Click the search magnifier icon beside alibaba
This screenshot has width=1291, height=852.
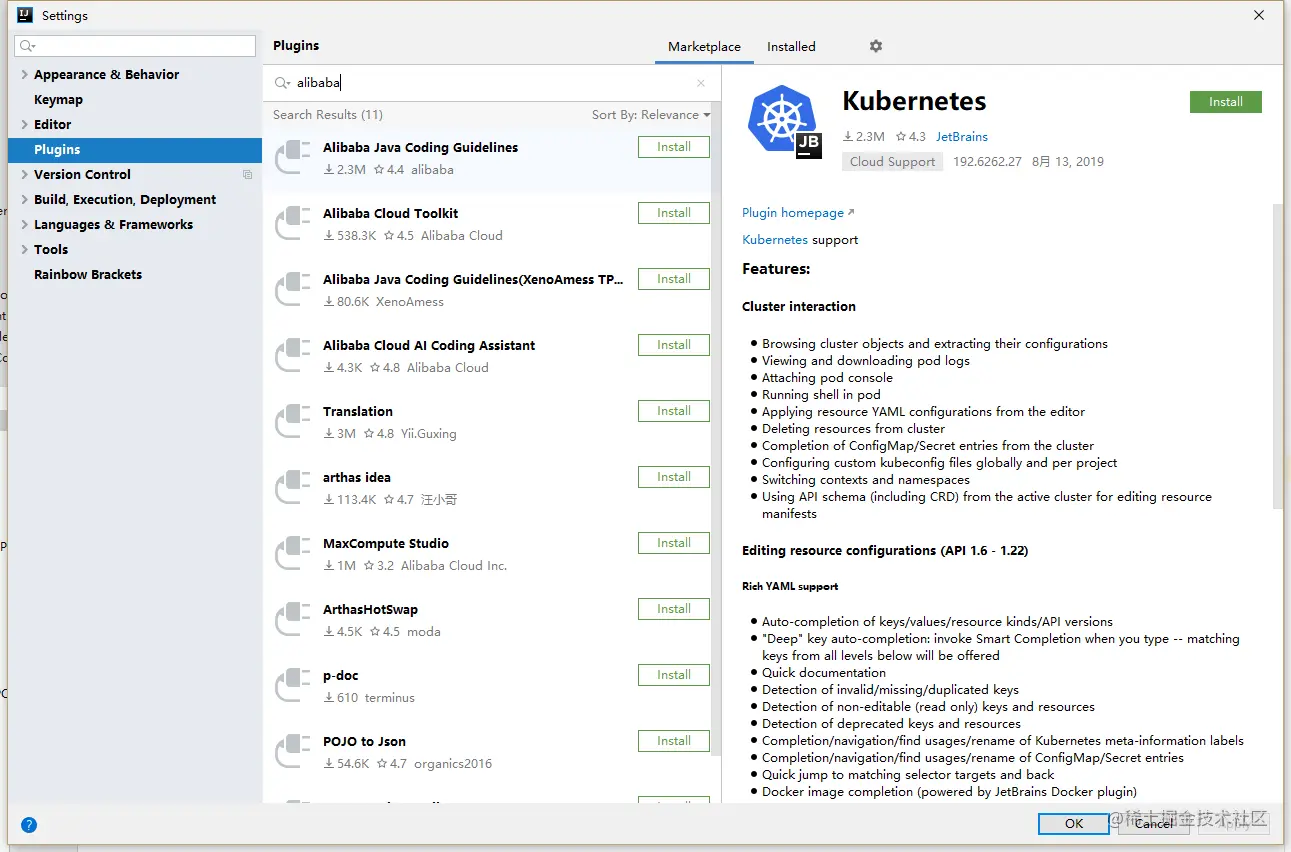[x=282, y=83]
